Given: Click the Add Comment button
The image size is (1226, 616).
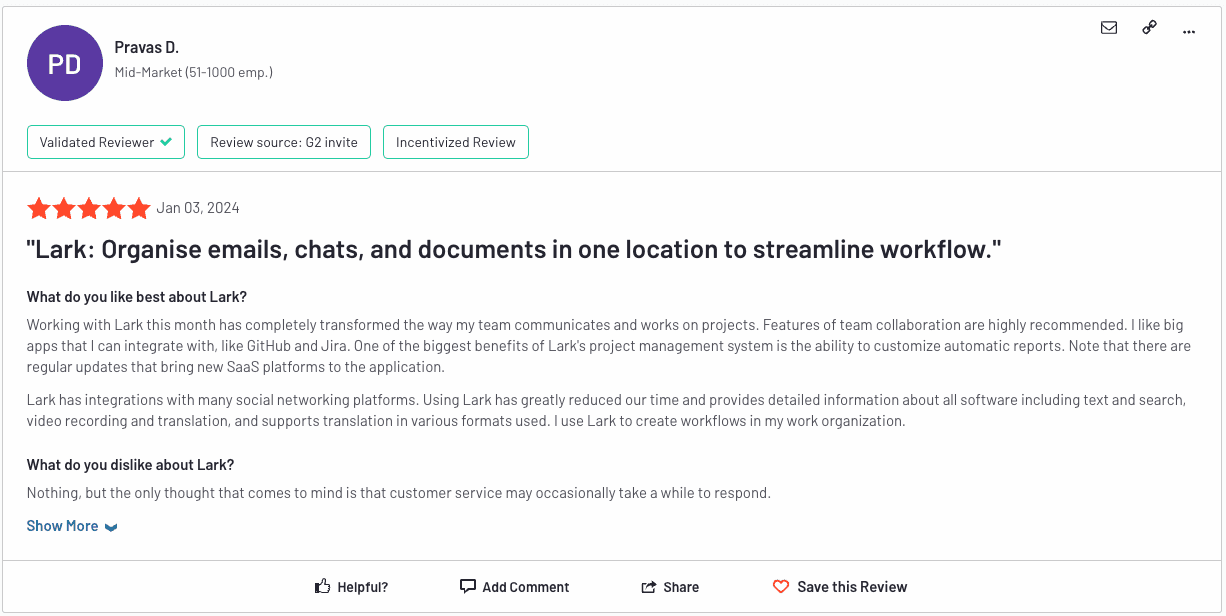Looking at the screenshot, I should point(527,586).
